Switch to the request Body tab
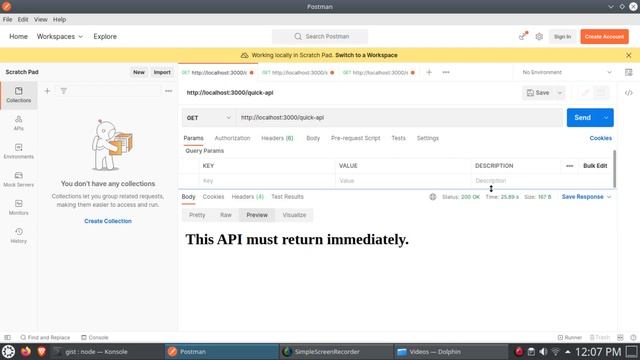 coord(313,138)
